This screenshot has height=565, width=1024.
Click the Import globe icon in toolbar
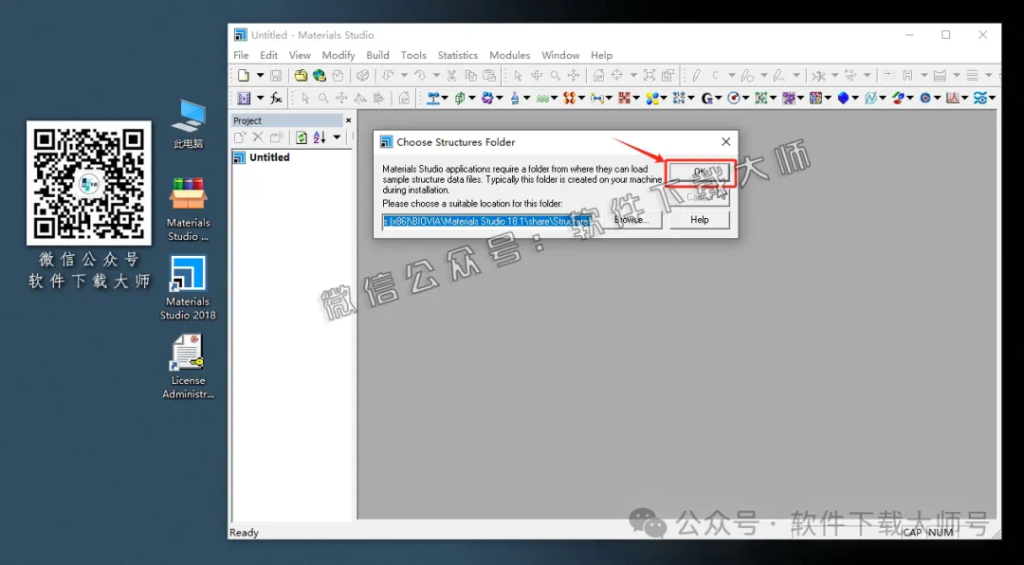(319, 75)
